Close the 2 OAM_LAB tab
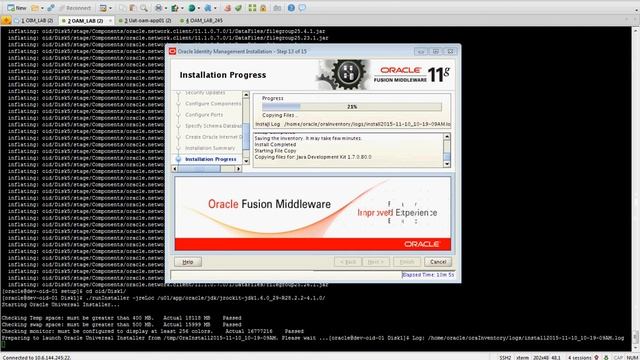The image size is (640, 360). [110, 20]
